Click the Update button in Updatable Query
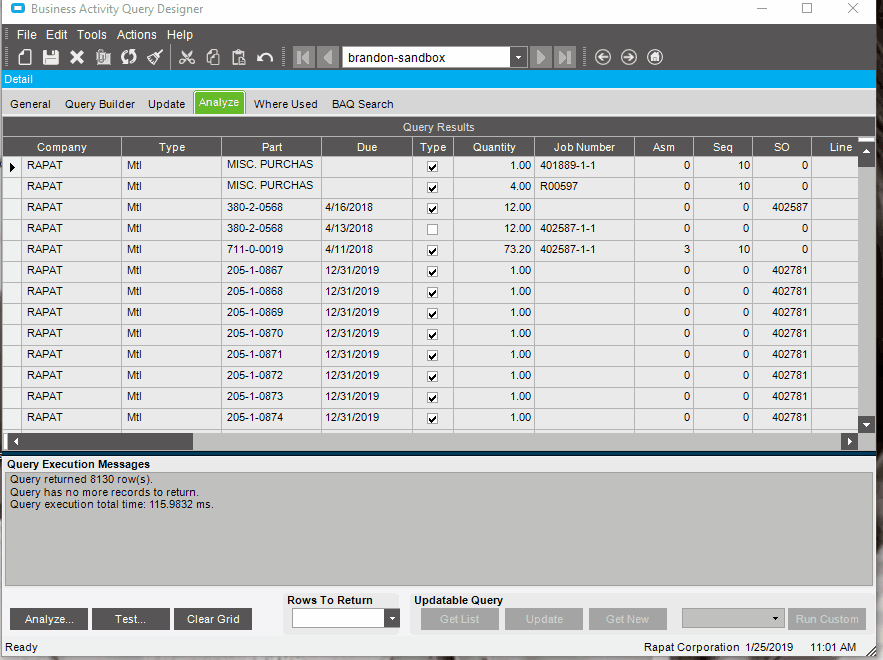The height and width of the screenshot is (660, 883). pos(544,619)
